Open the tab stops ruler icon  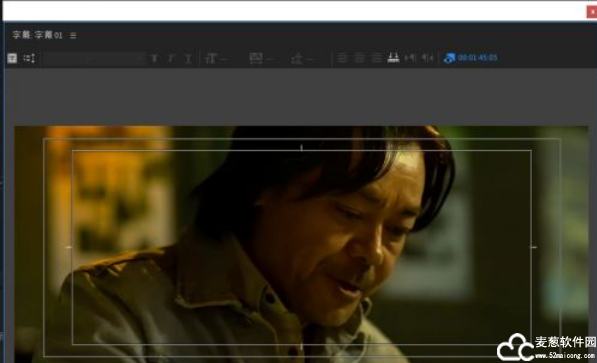pyautogui.click(x=393, y=58)
